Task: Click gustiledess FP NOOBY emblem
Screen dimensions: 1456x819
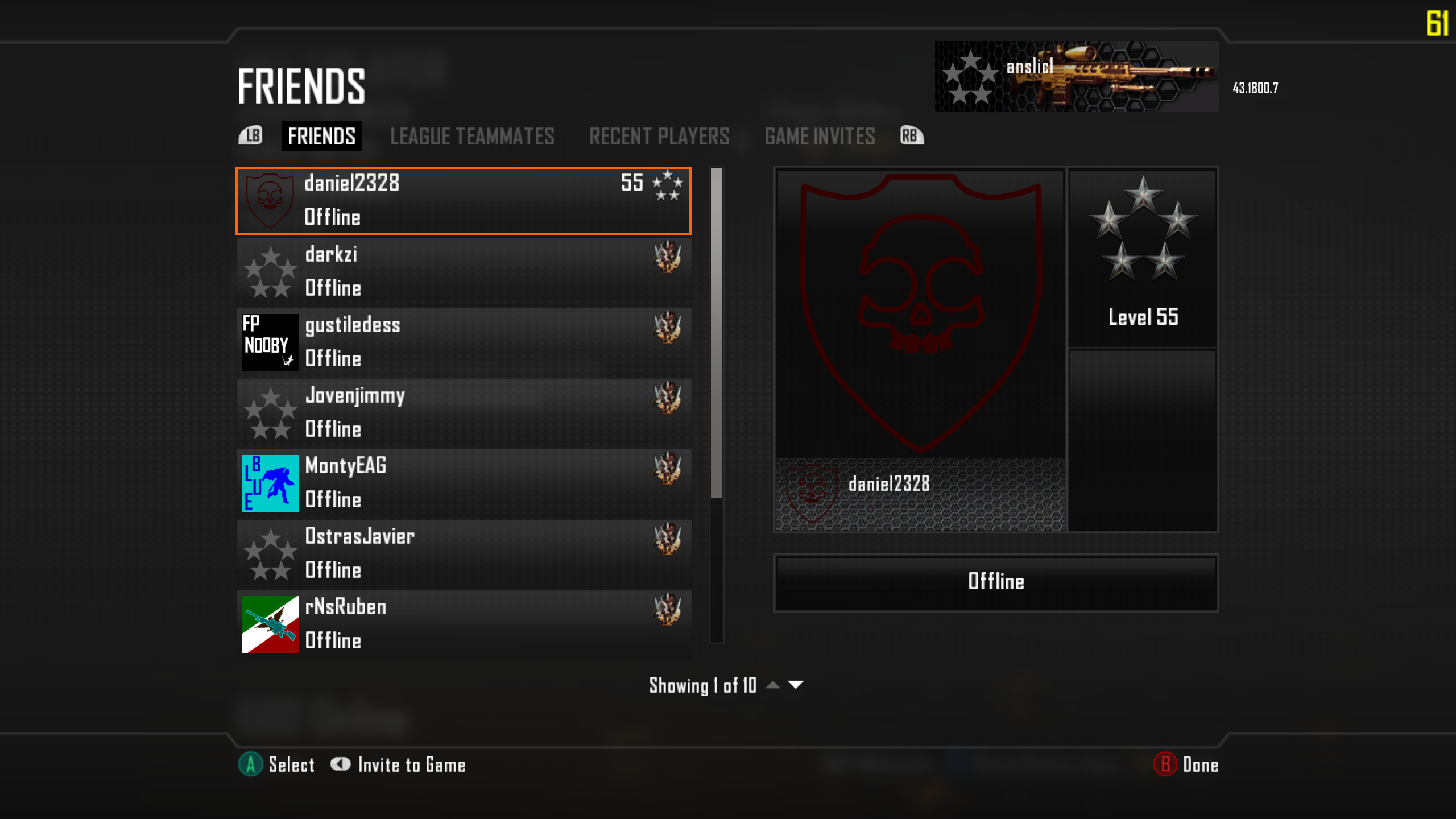Action: click(x=270, y=342)
